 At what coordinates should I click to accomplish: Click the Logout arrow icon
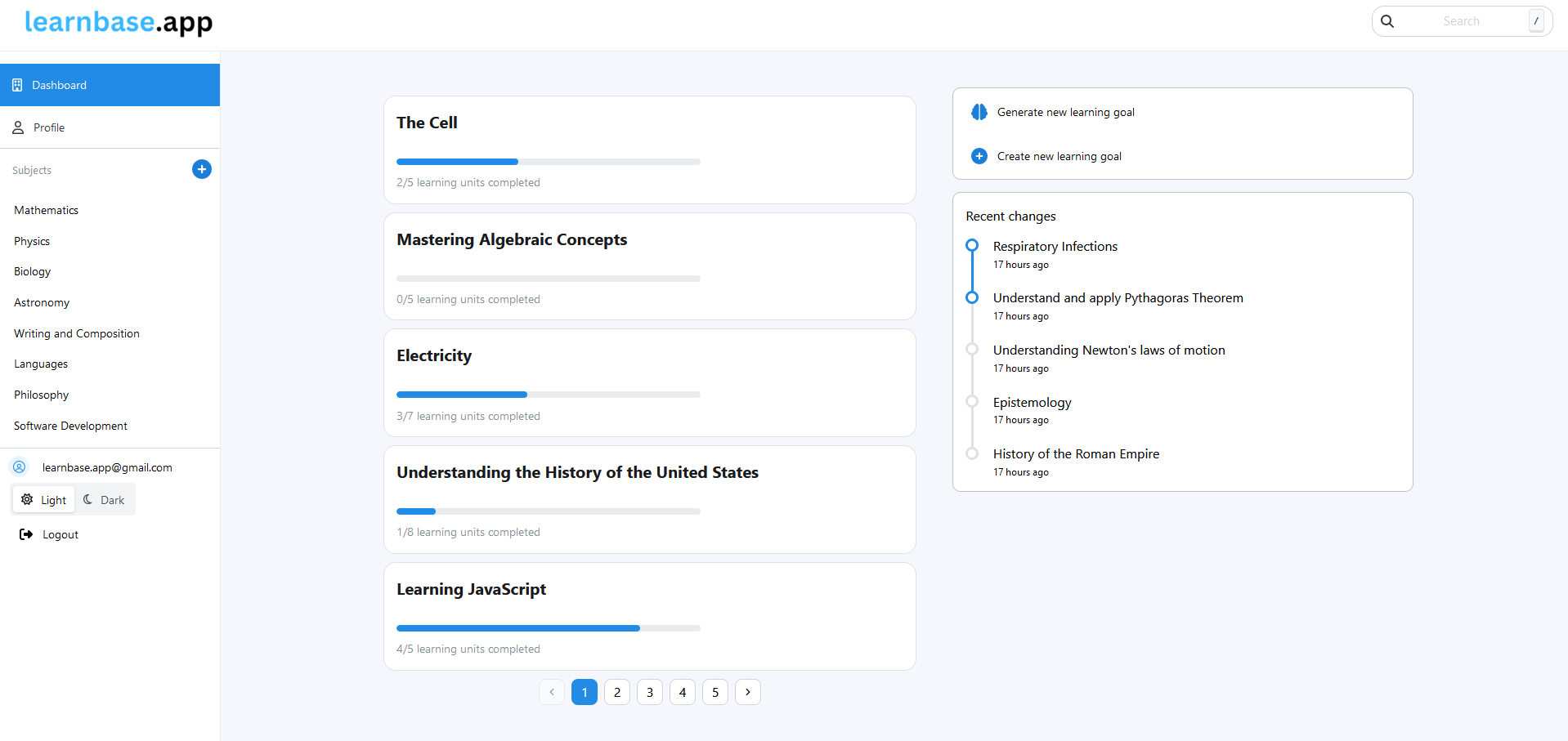(26, 534)
